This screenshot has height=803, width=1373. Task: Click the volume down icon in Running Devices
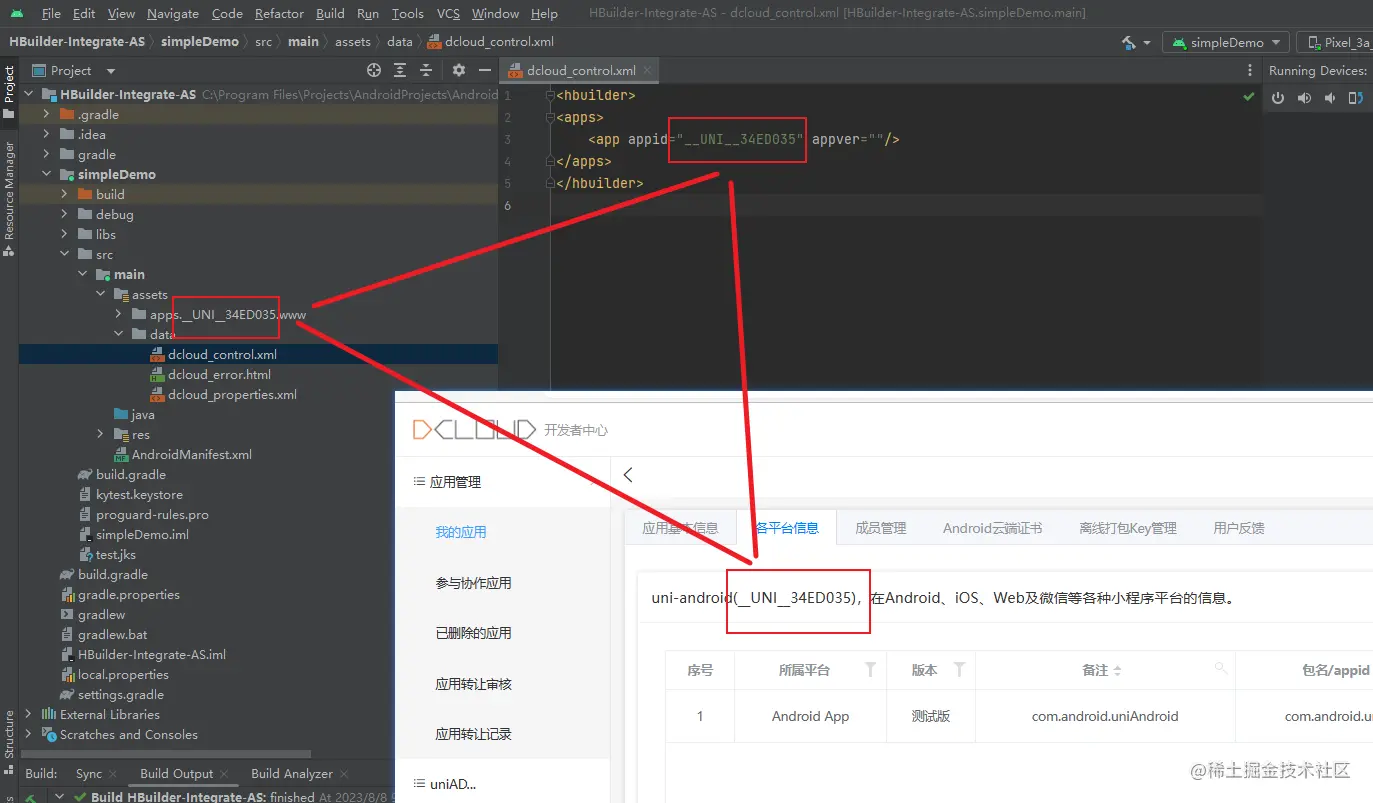point(1330,98)
